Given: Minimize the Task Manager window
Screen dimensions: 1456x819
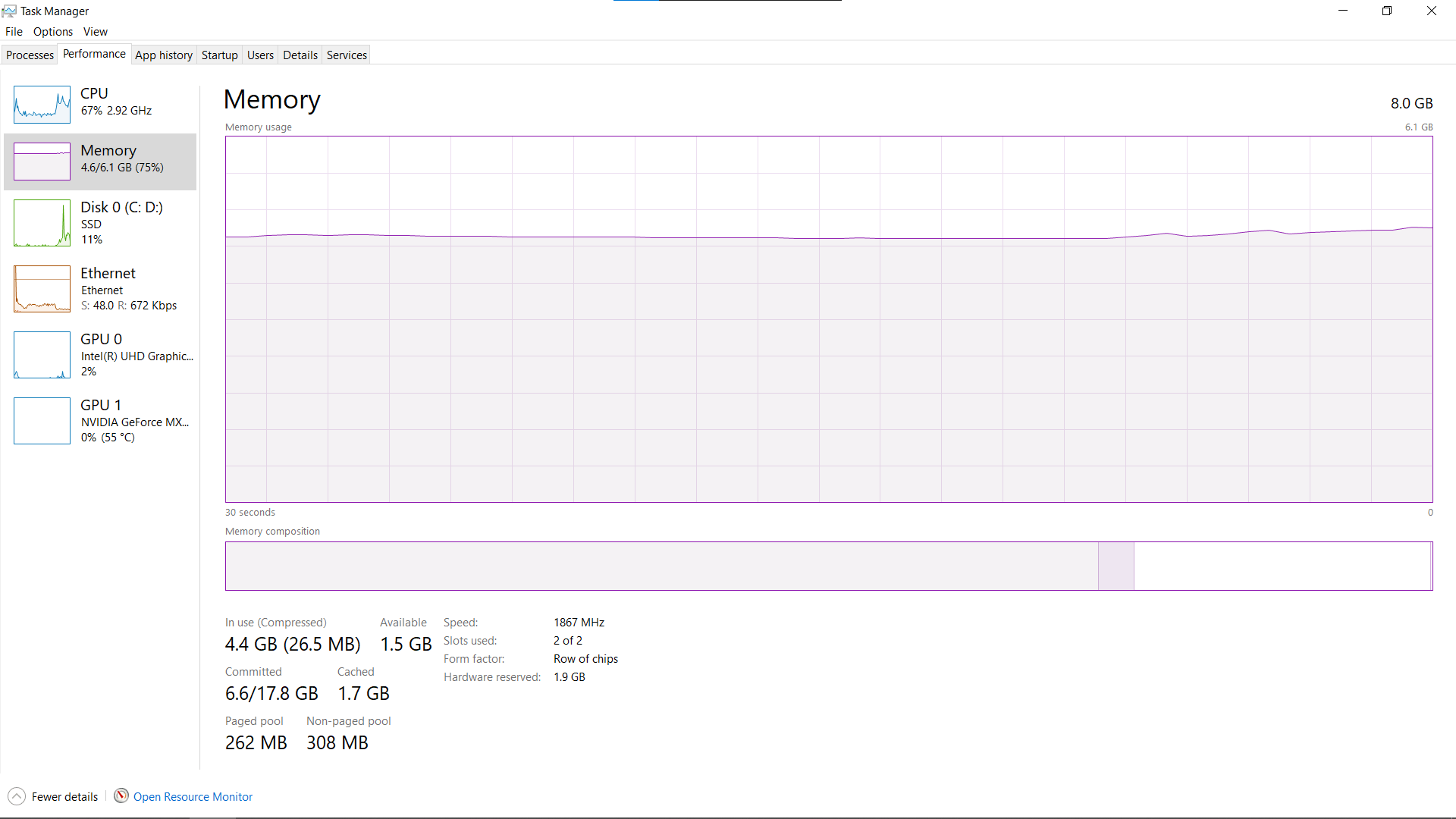Looking at the screenshot, I should point(1343,11).
